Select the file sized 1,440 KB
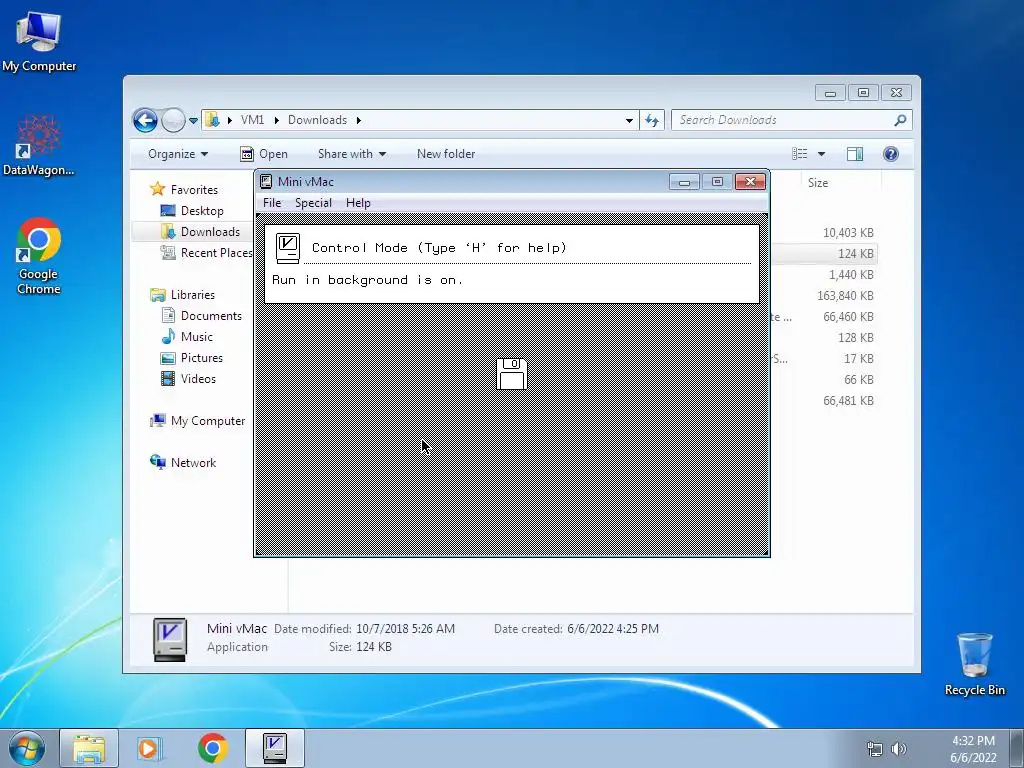 pos(851,275)
